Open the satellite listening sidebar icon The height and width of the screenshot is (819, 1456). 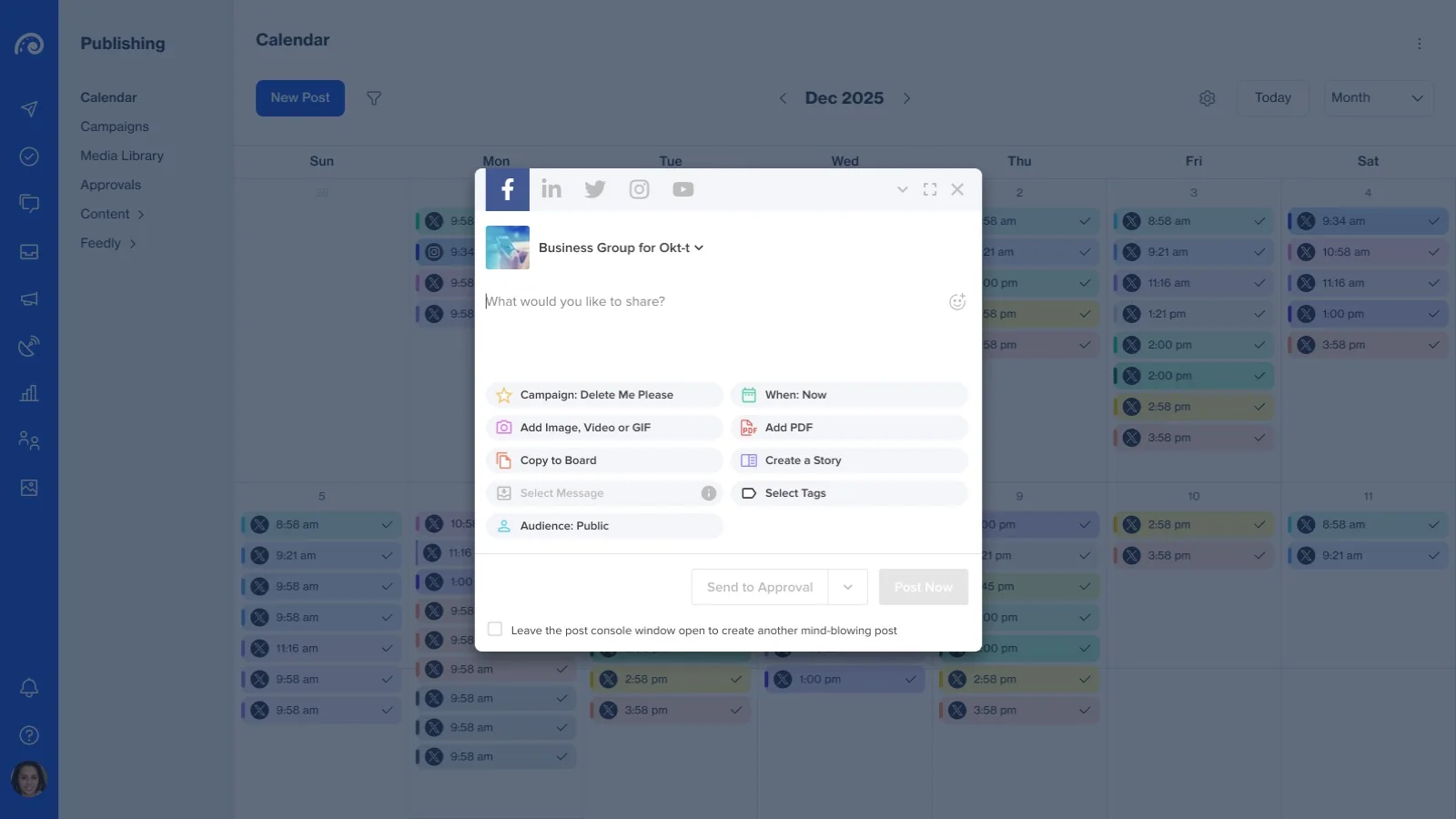pos(29,346)
